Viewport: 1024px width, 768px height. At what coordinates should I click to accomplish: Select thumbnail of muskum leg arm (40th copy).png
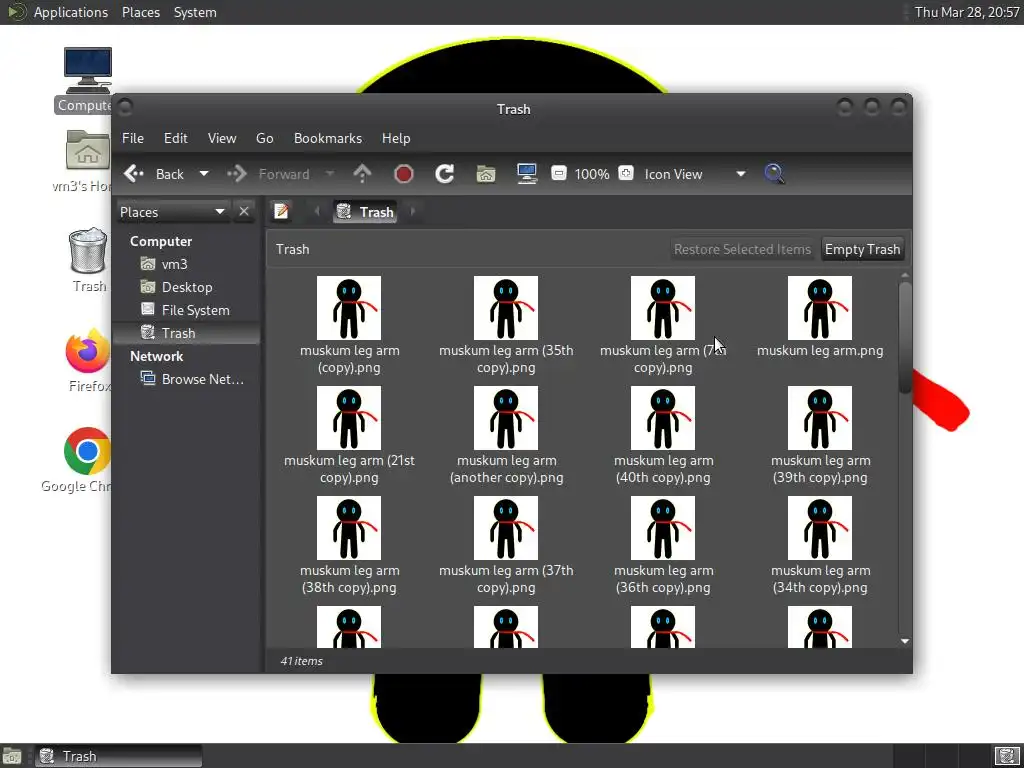click(663, 418)
